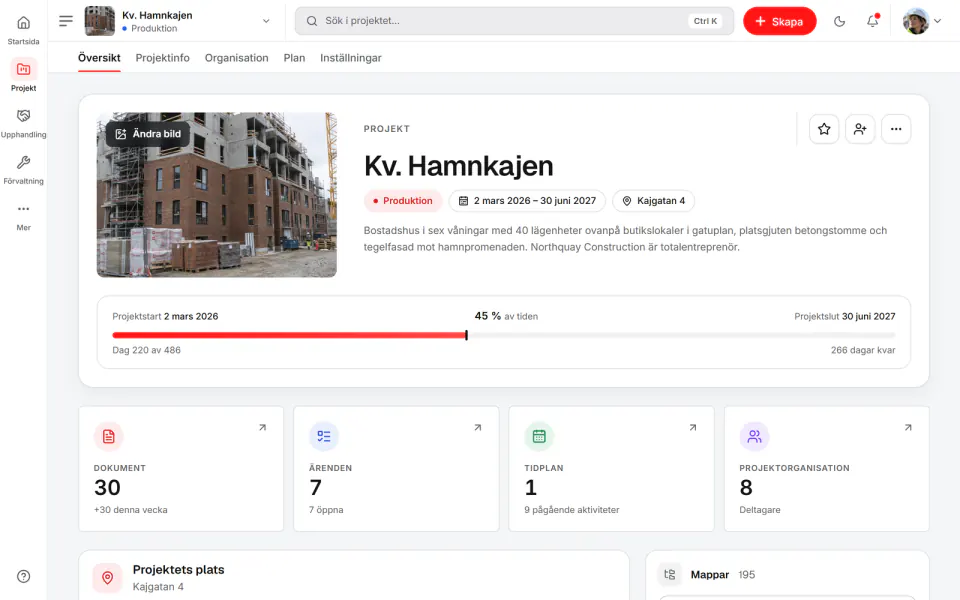The image size is (960, 600).
Task: Click the Tidplan calendar icon
Action: point(539,437)
